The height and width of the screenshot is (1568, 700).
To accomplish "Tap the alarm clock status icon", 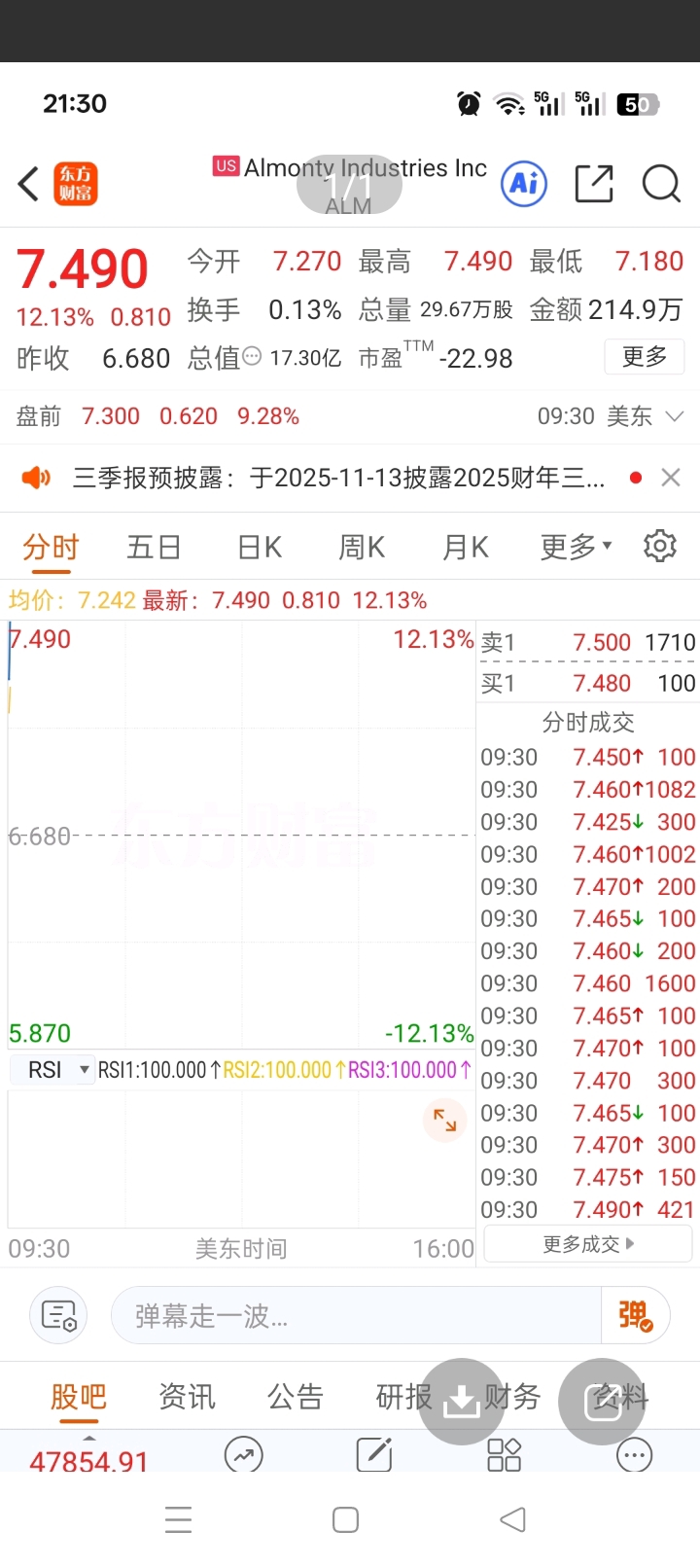I will 469,103.
